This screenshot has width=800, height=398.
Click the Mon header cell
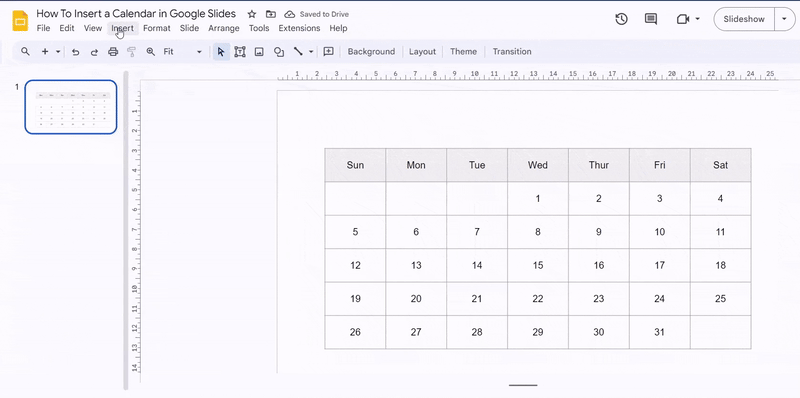[416, 165]
